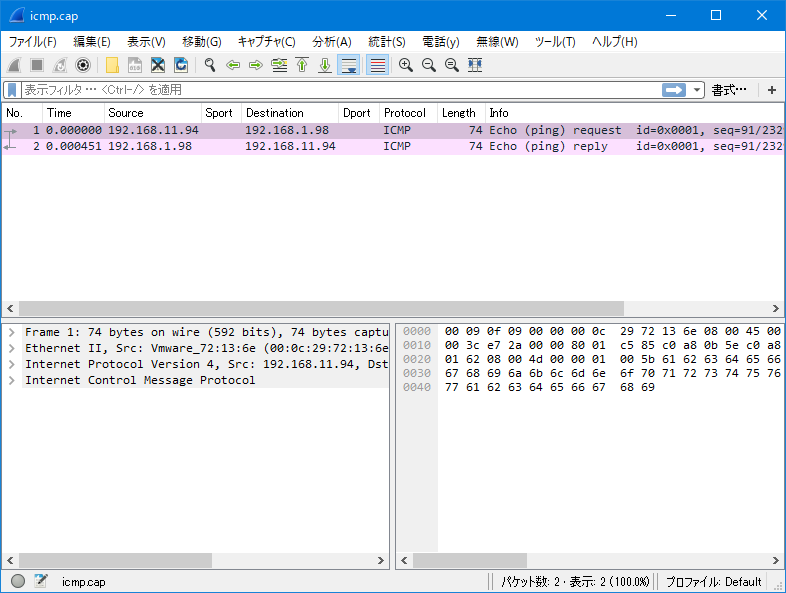The image size is (786, 593).
Task: Toggle auto-scroll during live capture
Action: 348,65
